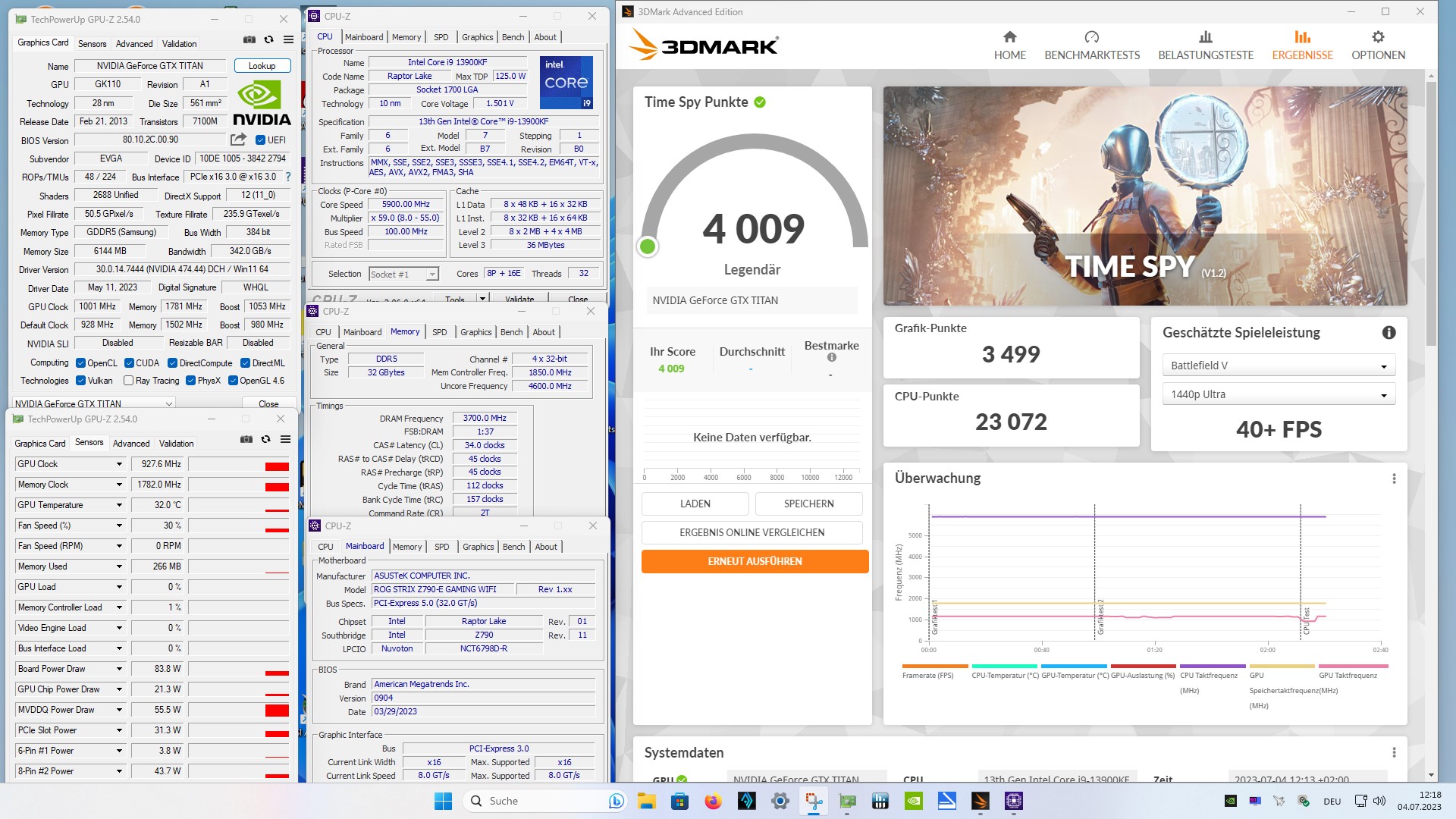This screenshot has width=1456, height=819.
Task: Click Framerate (FPS) orange legend swatch
Action: pos(935,667)
